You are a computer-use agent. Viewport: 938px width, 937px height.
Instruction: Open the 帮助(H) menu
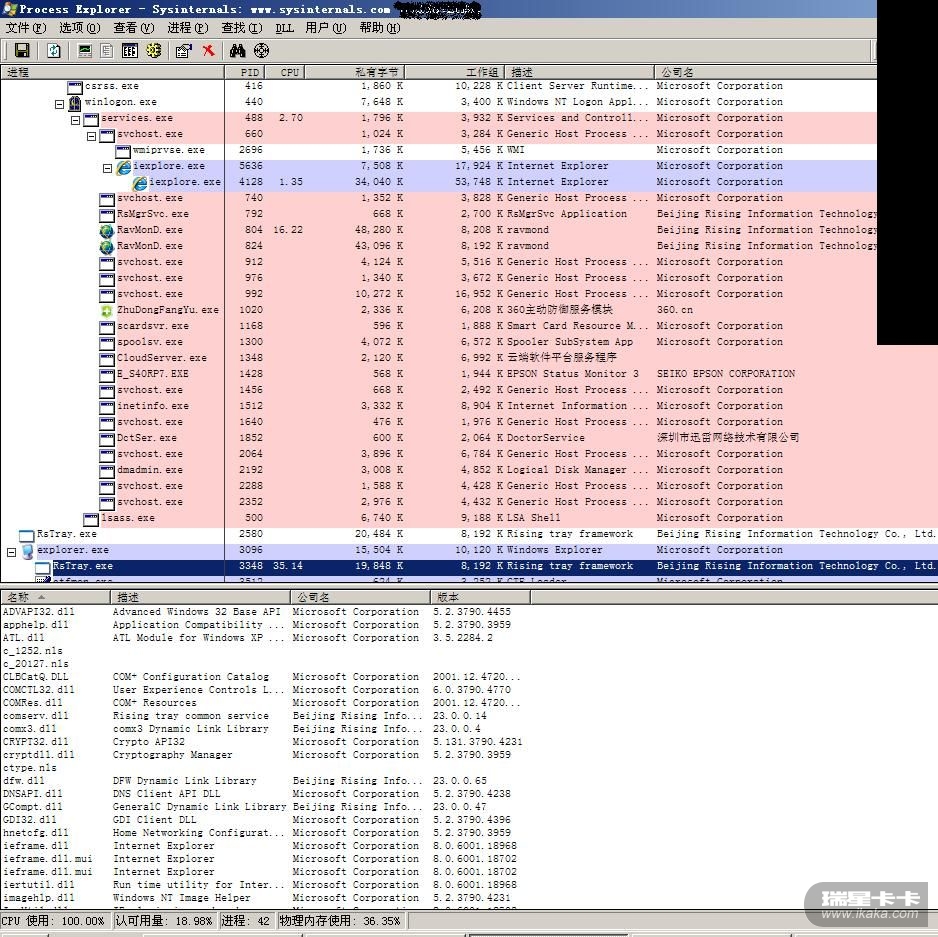coord(380,28)
